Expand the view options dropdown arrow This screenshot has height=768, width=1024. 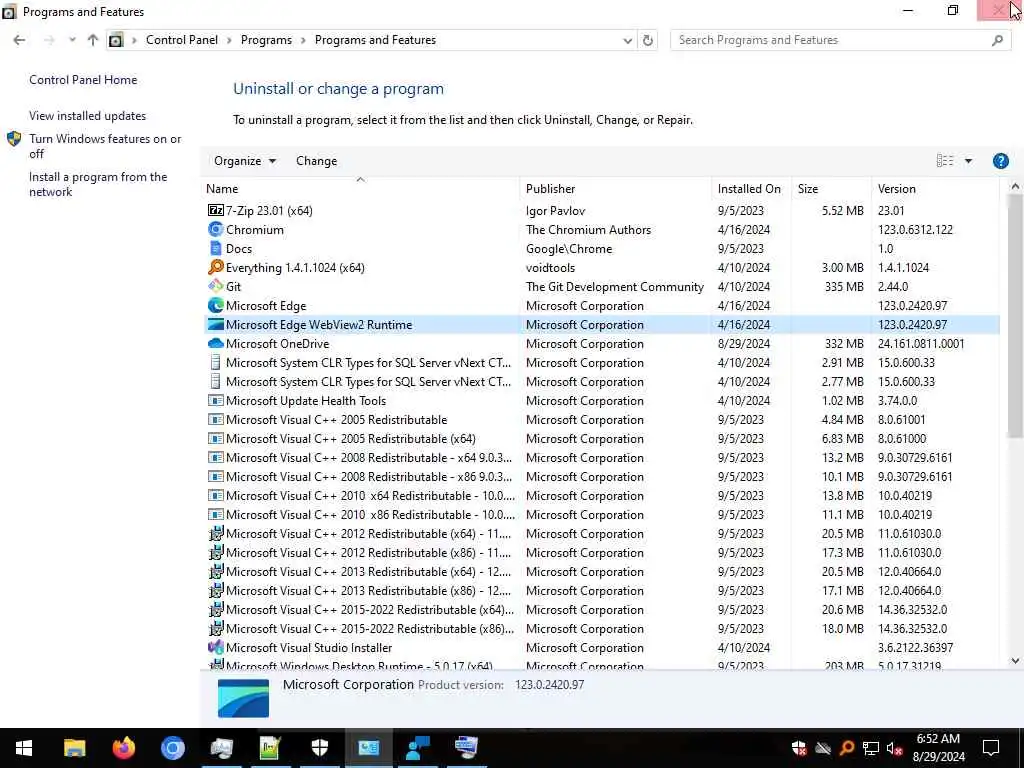click(x=968, y=161)
